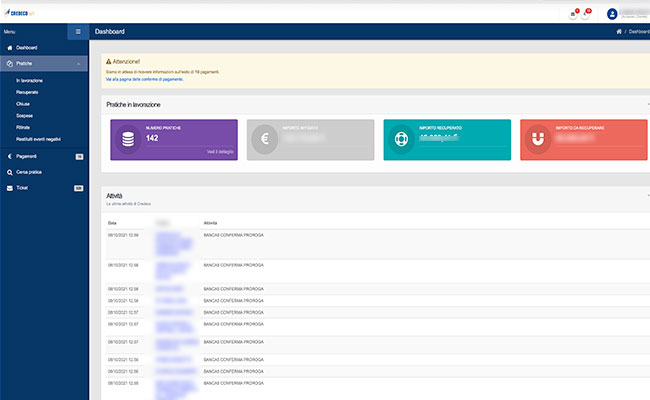Viewport: 650px width, 400px height.
Task: Open the Recuperate submenu item
Action: click(27, 92)
